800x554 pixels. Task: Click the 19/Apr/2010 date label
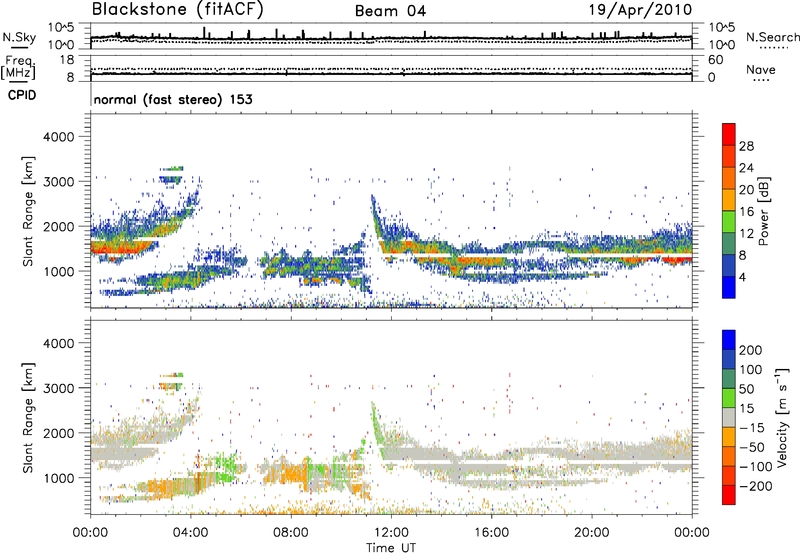tap(641, 10)
